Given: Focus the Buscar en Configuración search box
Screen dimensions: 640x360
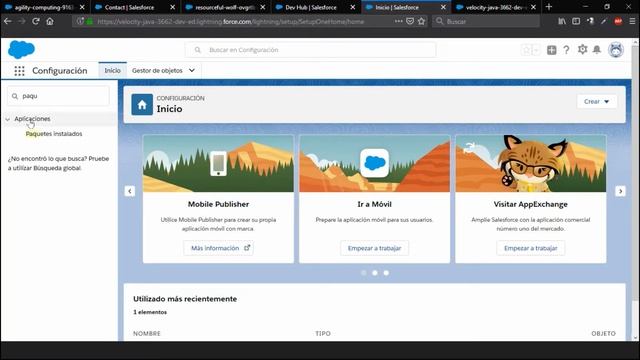Looking at the screenshot, I should (x=310, y=50).
